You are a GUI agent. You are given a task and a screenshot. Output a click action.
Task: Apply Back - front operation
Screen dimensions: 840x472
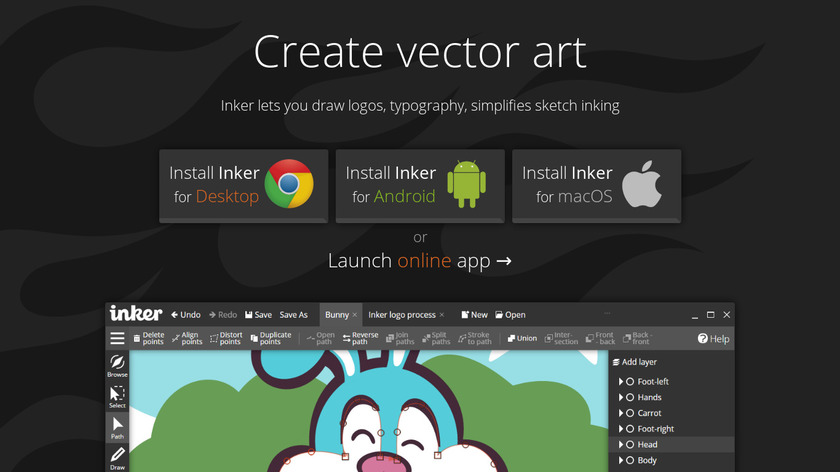pyautogui.click(x=638, y=338)
